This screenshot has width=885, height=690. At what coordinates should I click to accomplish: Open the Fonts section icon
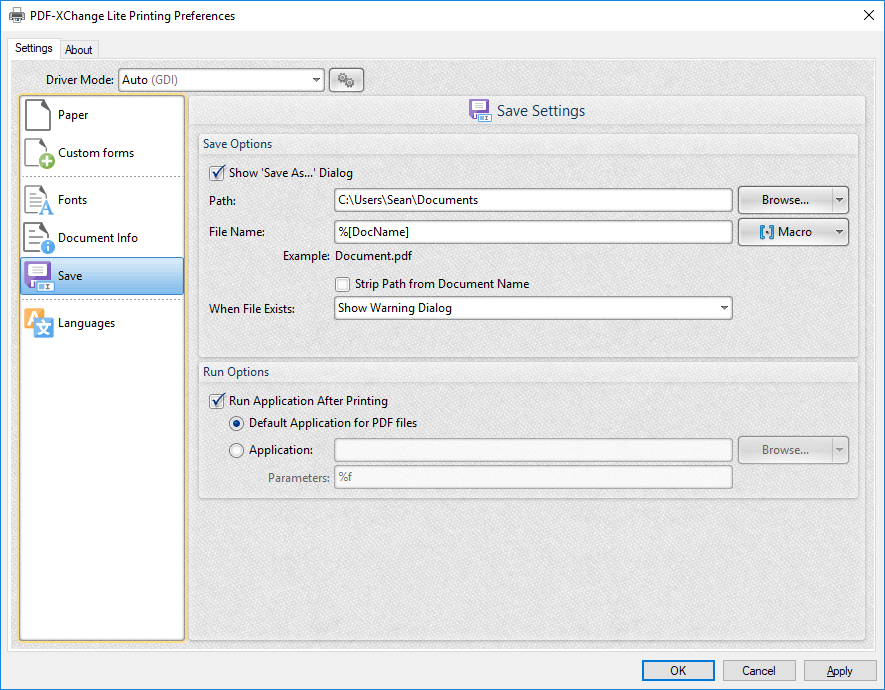[x=38, y=200]
